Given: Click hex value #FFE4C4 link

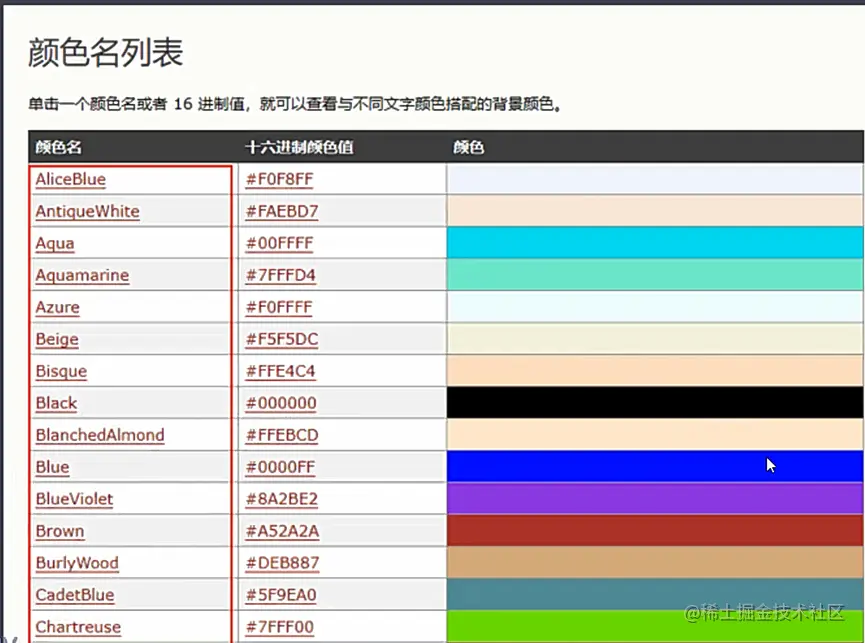Looking at the screenshot, I should point(280,371).
